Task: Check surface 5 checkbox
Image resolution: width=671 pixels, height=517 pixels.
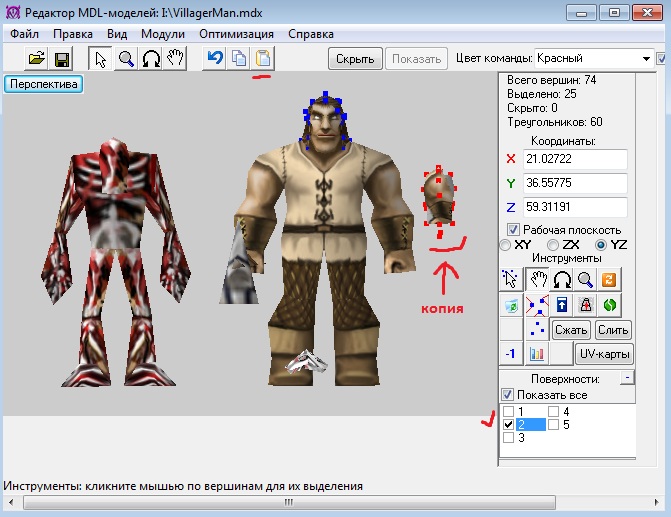Action: [553, 425]
